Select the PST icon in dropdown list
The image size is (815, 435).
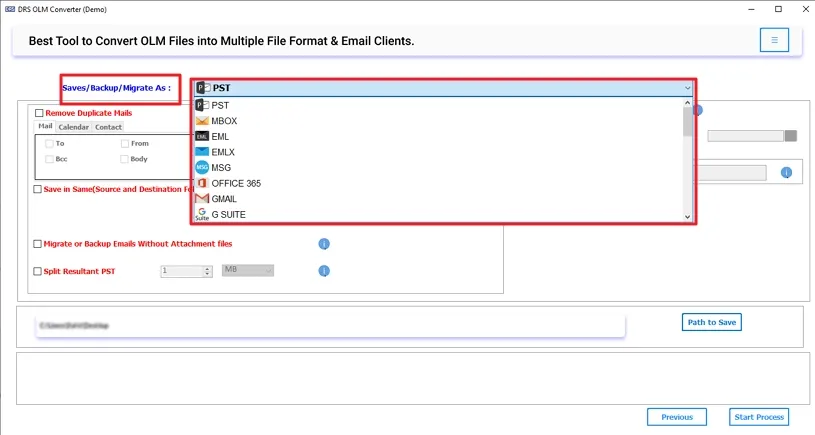[202, 105]
